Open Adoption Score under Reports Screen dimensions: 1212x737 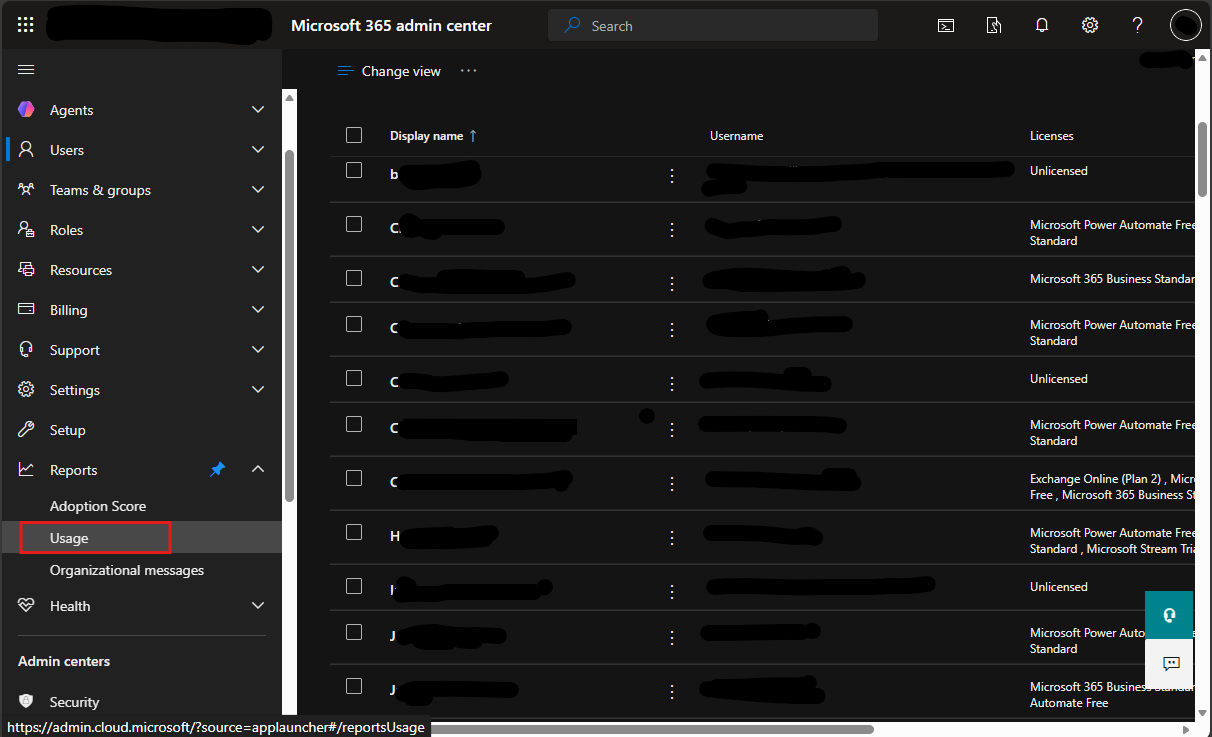coord(98,506)
